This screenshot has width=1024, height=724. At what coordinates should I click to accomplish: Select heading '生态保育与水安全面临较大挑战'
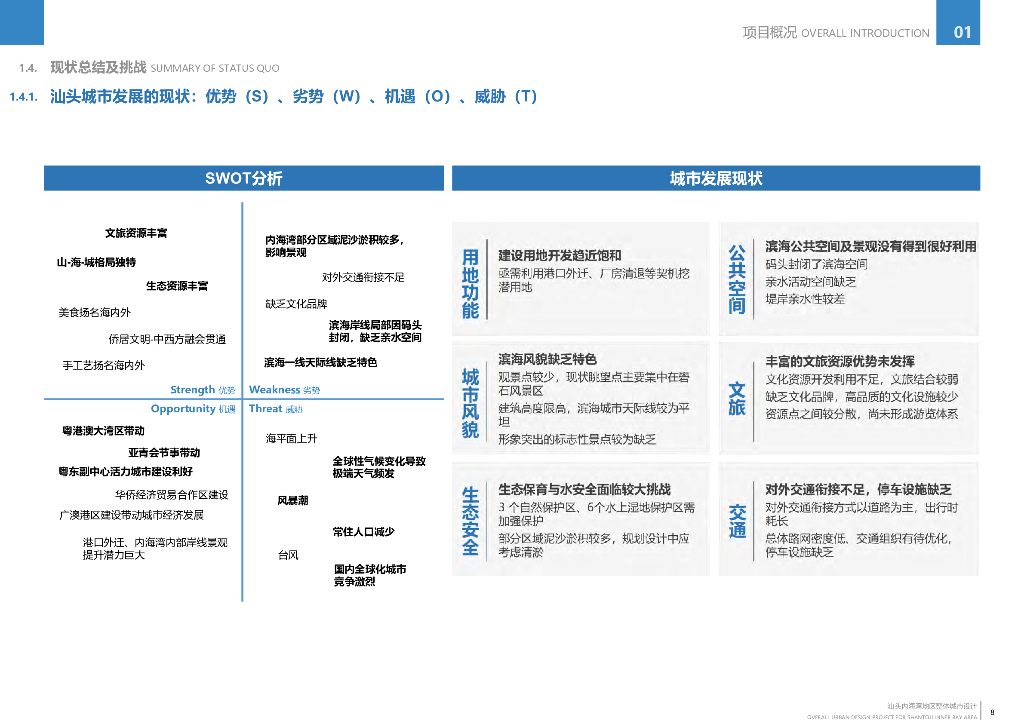coord(584,489)
